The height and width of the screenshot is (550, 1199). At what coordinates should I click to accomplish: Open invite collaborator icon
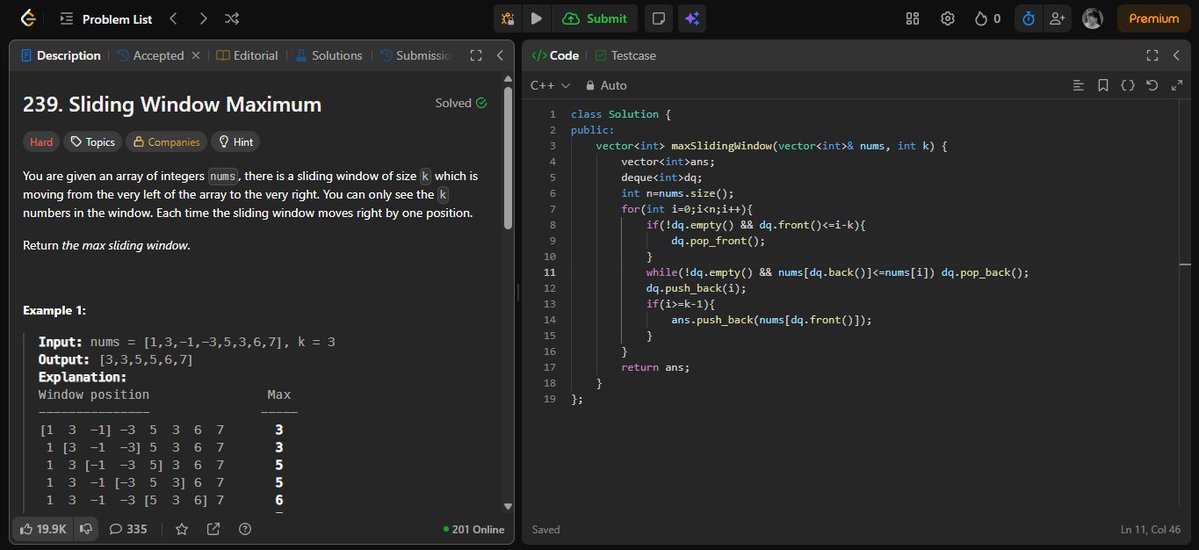tap(1058, 18)
